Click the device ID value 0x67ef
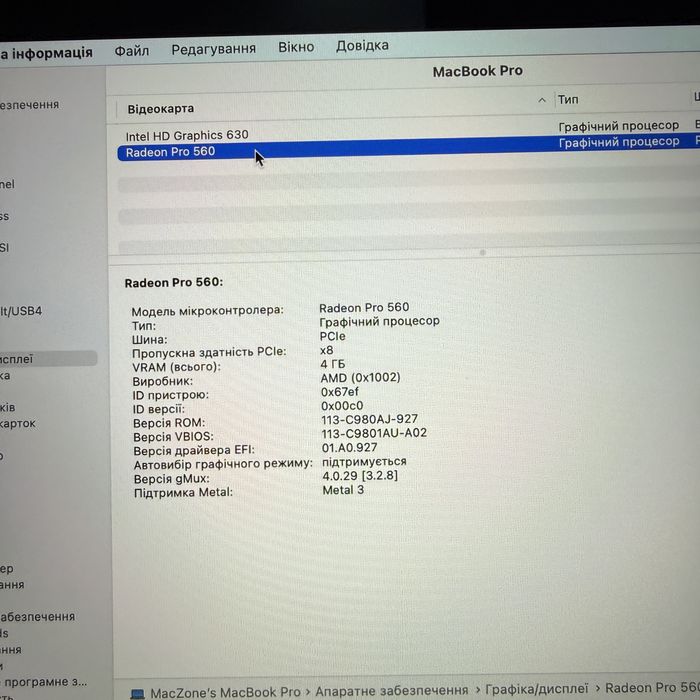The height and width of the screenshot is (700, 700). [339, 392]
